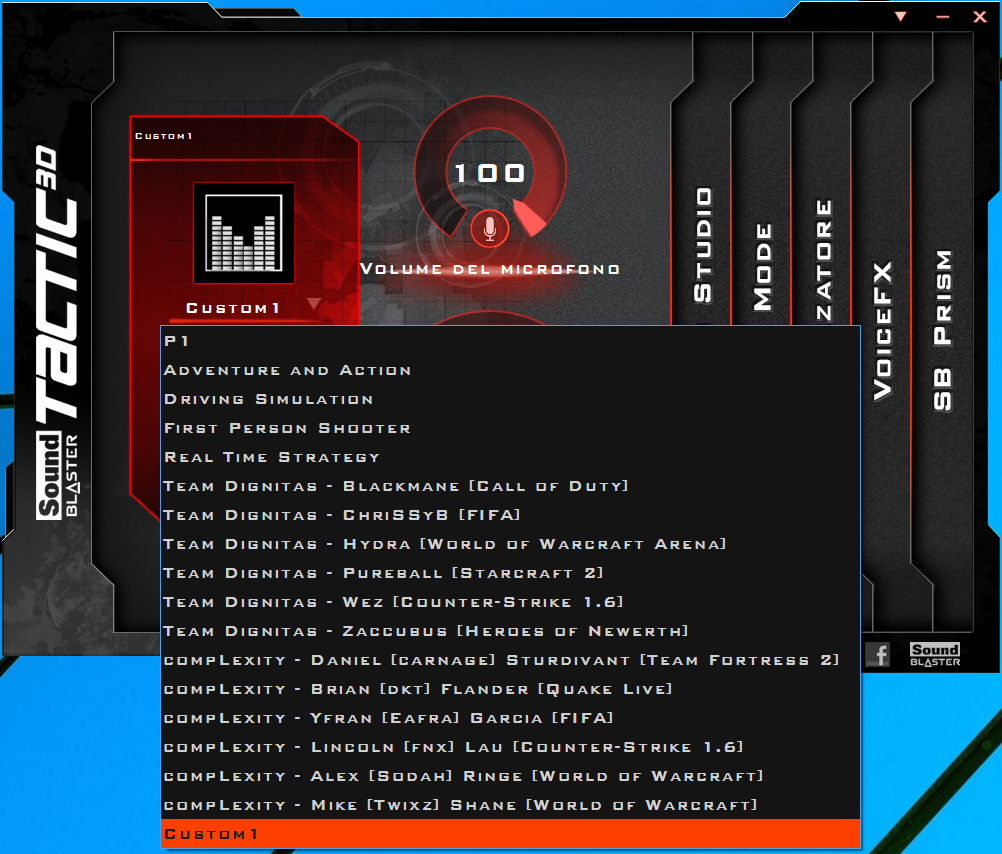
Task: Collapse the Custom1 profile dropdown arrow
Action: click(314, 303)
